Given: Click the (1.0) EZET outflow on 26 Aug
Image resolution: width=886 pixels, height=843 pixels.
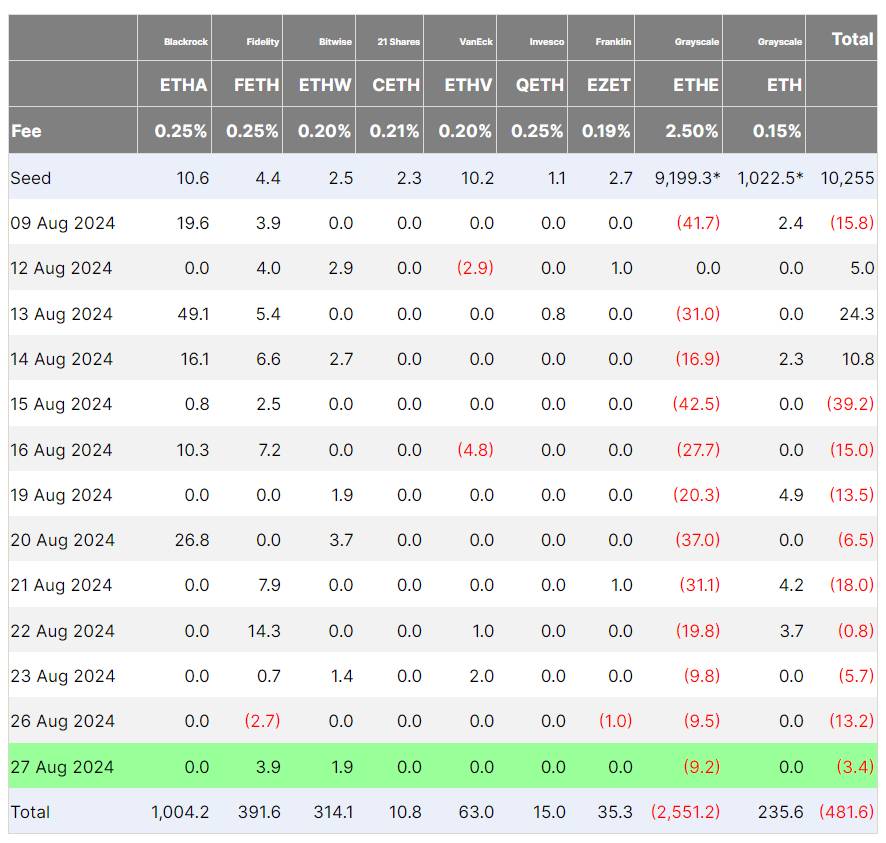Looking at the screenshot, I should pos(615,721).
